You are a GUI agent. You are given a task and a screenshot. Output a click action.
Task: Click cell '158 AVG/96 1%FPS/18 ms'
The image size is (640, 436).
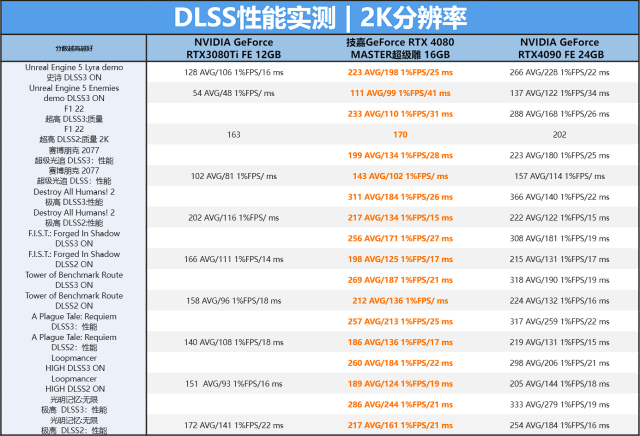tap(233, 300)
